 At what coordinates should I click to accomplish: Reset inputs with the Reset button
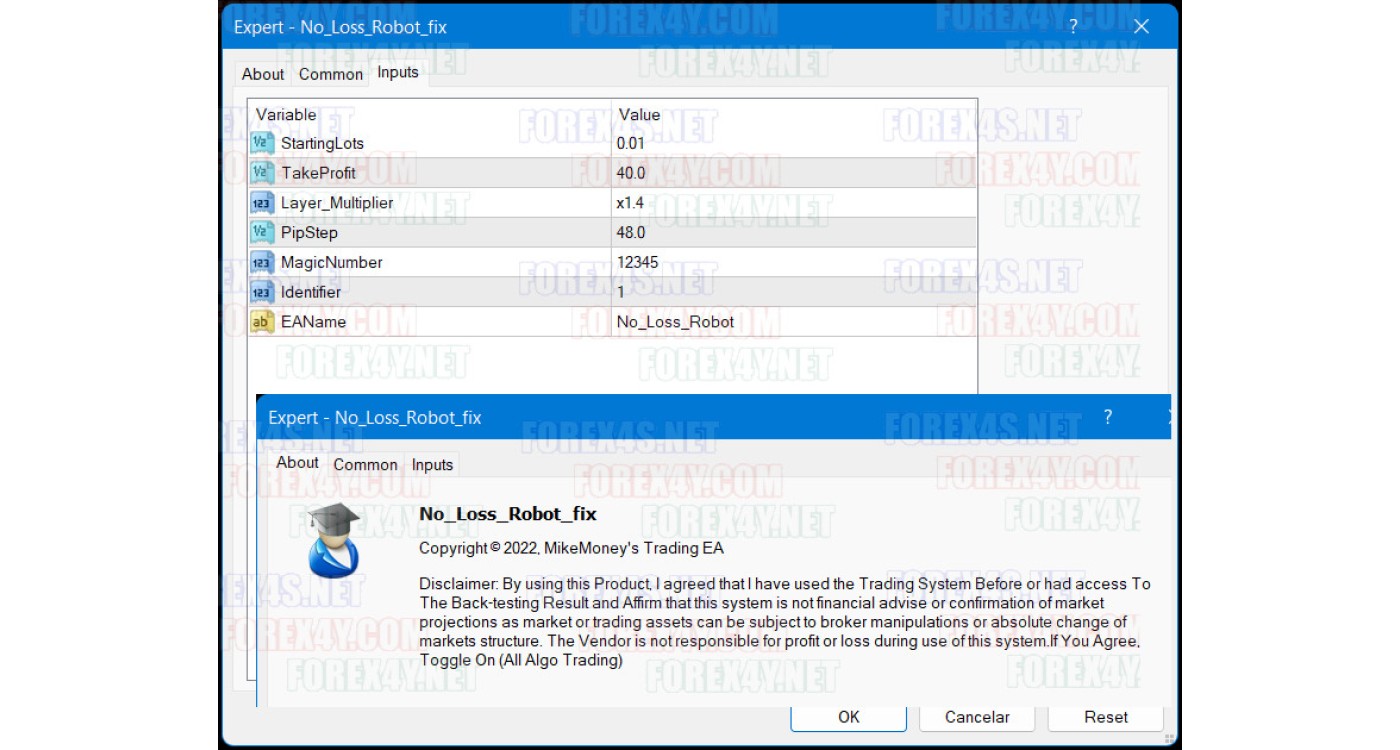point(1105,717)
